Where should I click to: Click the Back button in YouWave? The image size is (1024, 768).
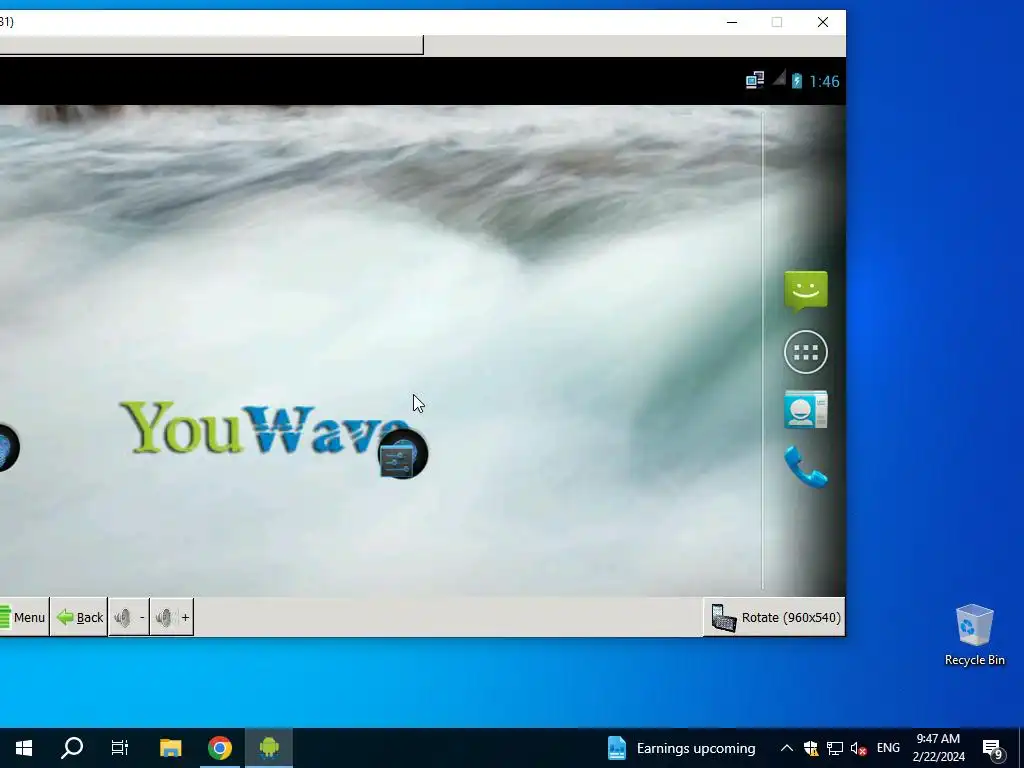pos(80,617)
